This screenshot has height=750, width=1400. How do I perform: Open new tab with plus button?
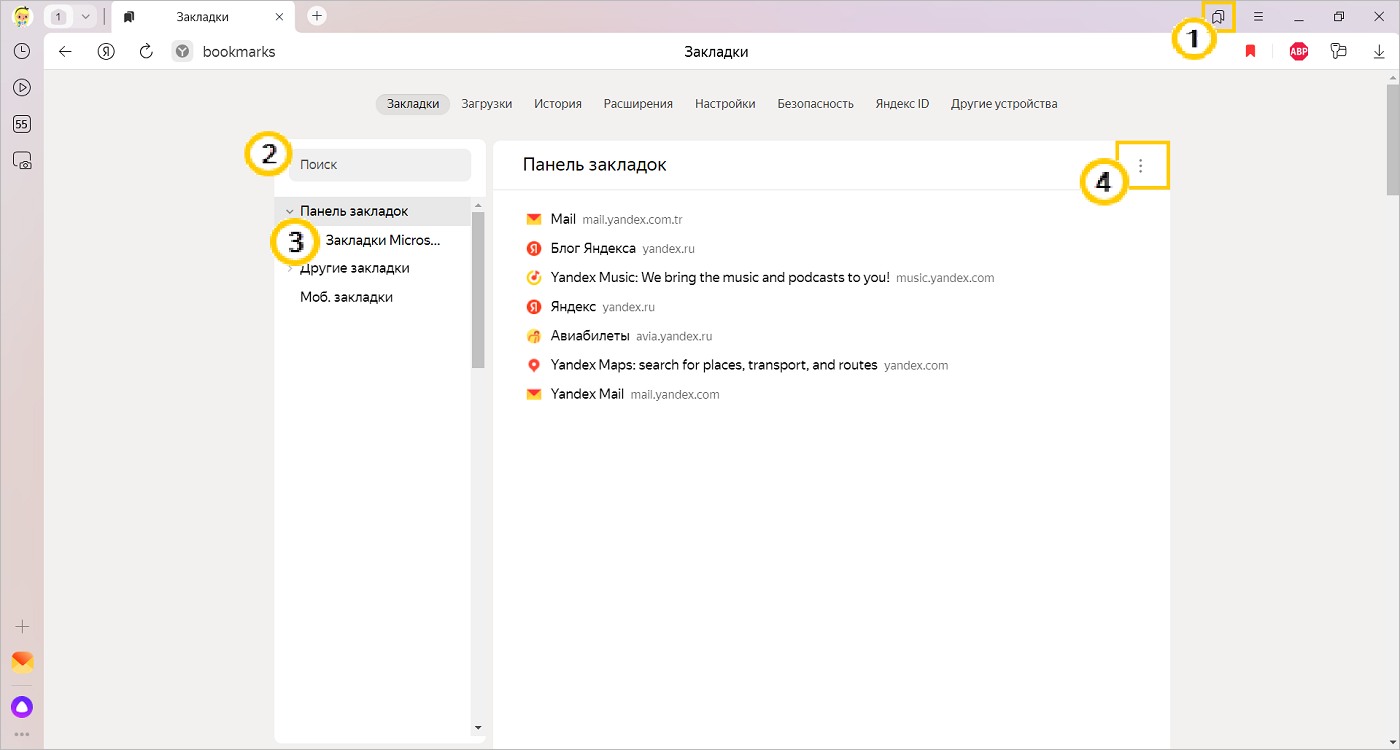(317, 16)
